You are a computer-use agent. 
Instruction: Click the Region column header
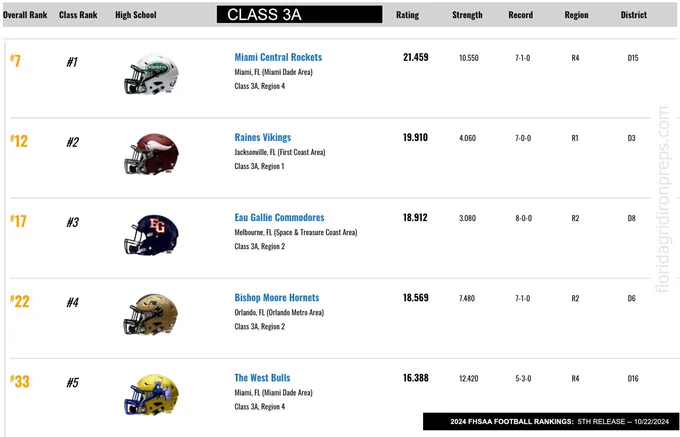pos(576,15)
